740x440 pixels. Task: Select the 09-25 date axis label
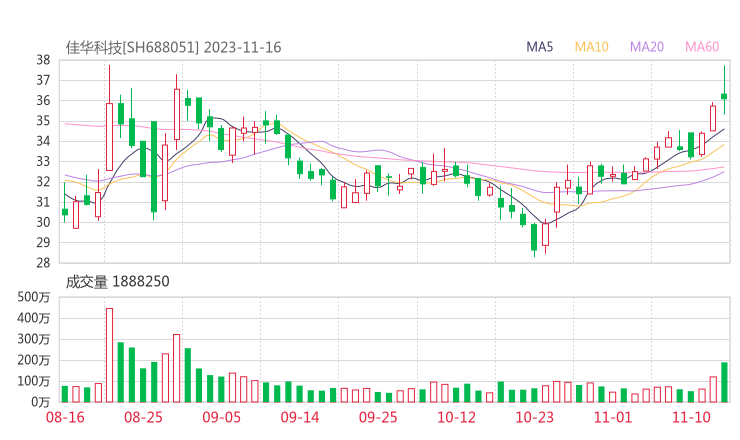click(378, 416)
